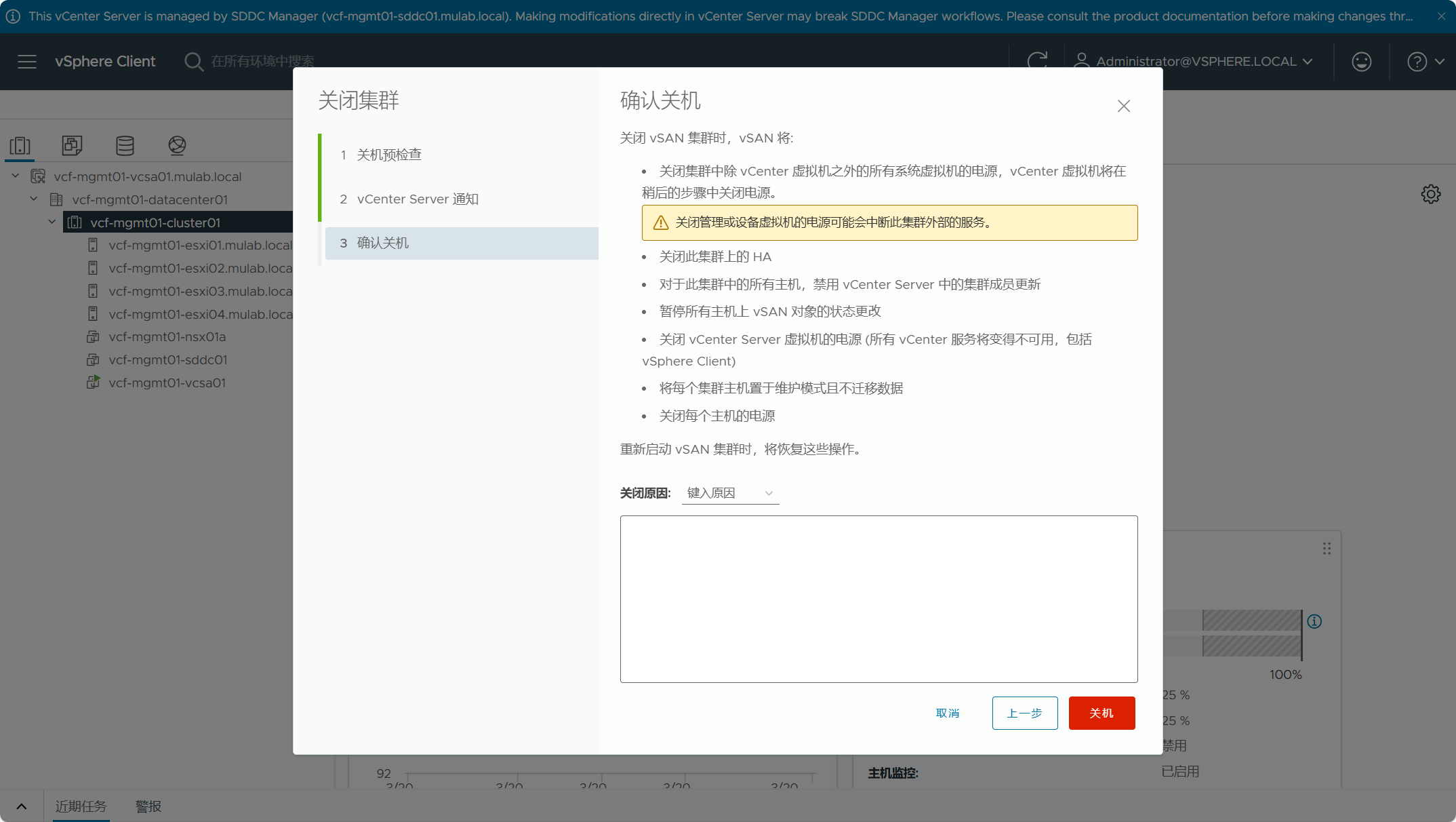Viewport: 1456px width, 822px height.
Task: Click the host icon for vcf-mgmt01-esxi02
Action: pyautogui.click(x=93, y=268)
